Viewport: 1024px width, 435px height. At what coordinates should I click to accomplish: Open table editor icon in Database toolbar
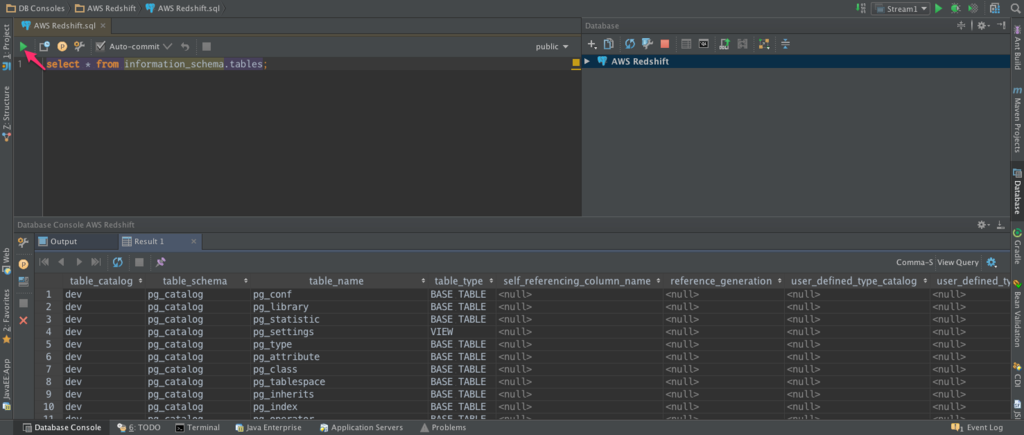[x=686, y=44]
